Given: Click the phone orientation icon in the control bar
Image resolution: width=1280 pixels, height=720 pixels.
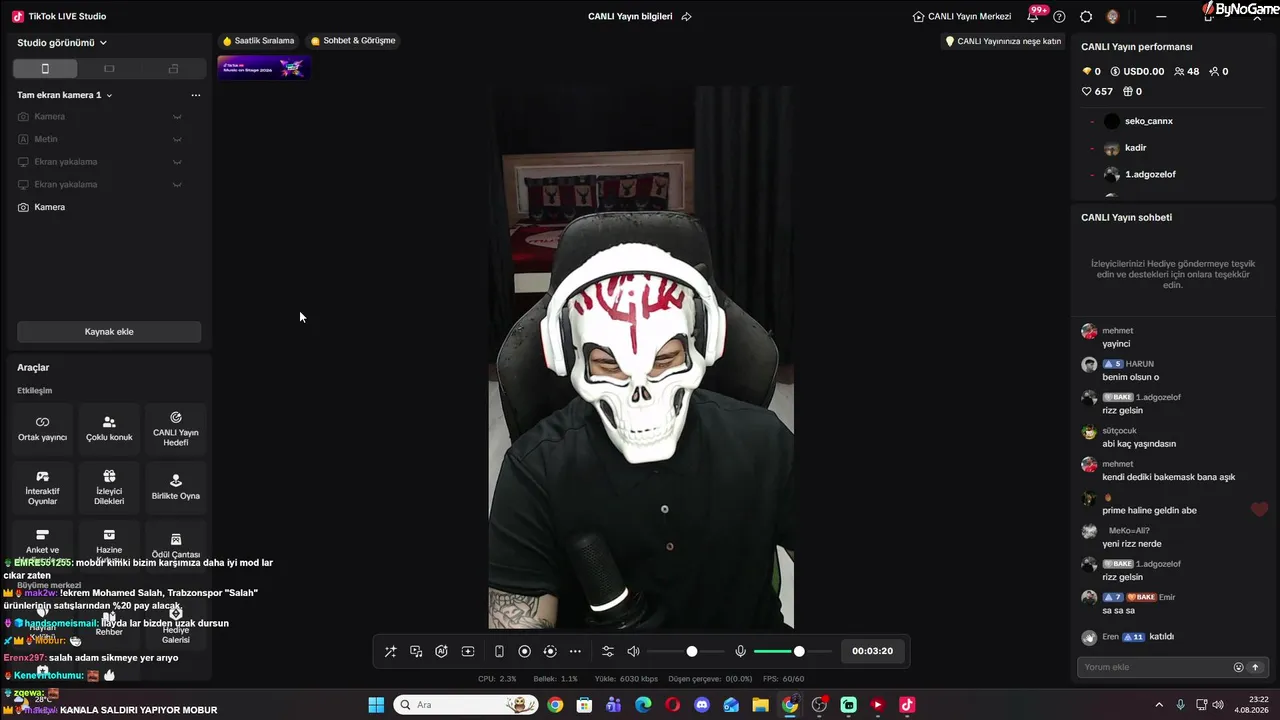Looking at the screenshot, I should tap(499, 651).
